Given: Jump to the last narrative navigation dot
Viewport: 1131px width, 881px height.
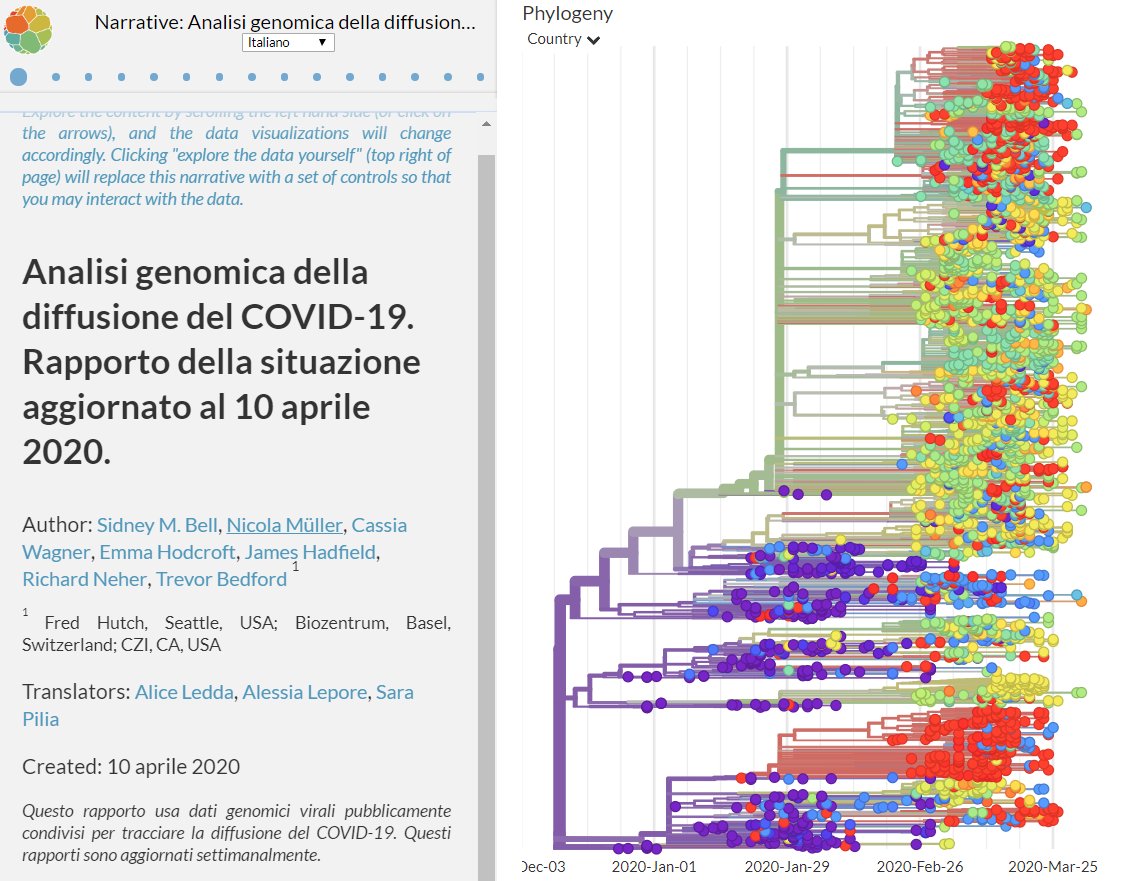Looking at the screenshot, I should pos(481,76).
